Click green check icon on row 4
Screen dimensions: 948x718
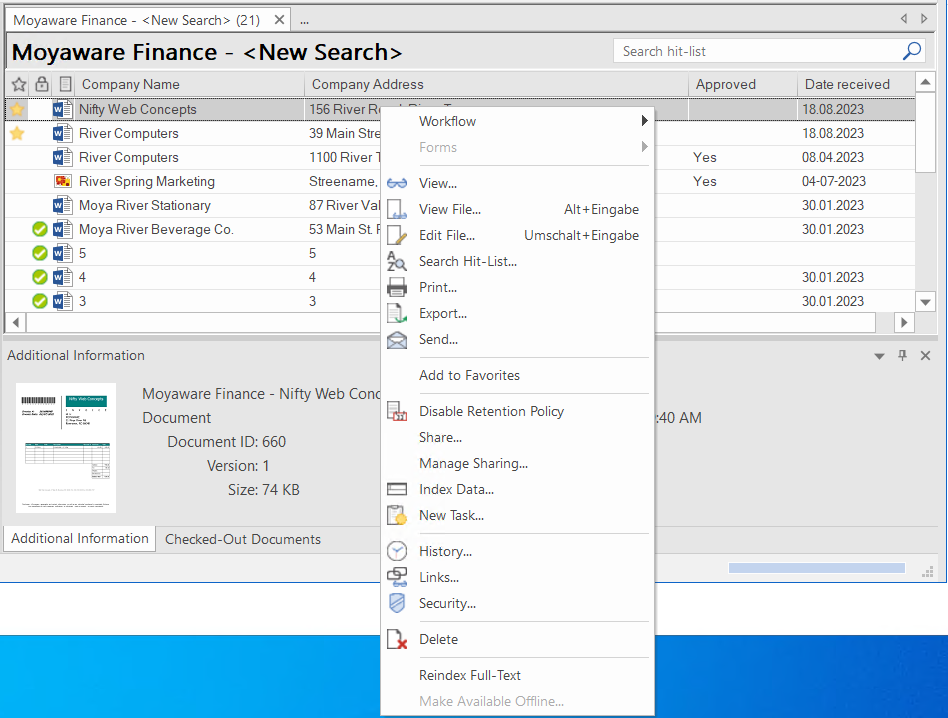39,277
